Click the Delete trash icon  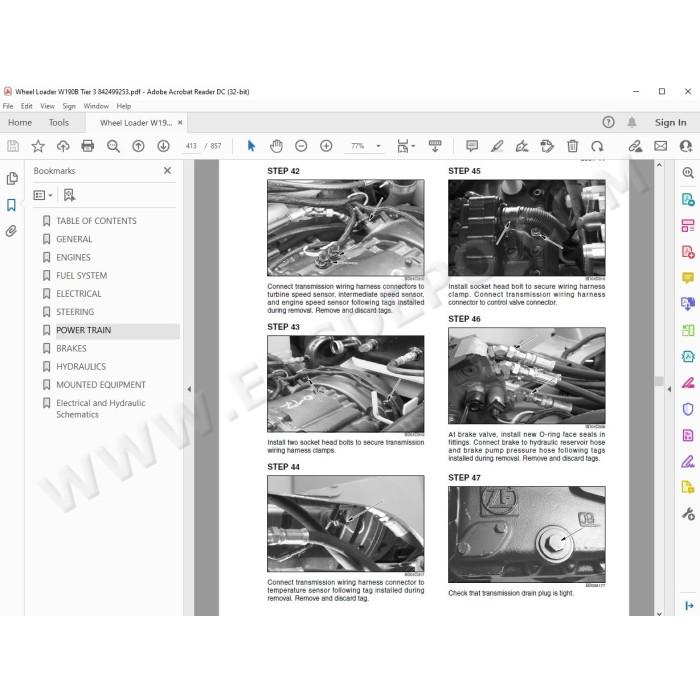pyautogui.click(x=572, y=146)
